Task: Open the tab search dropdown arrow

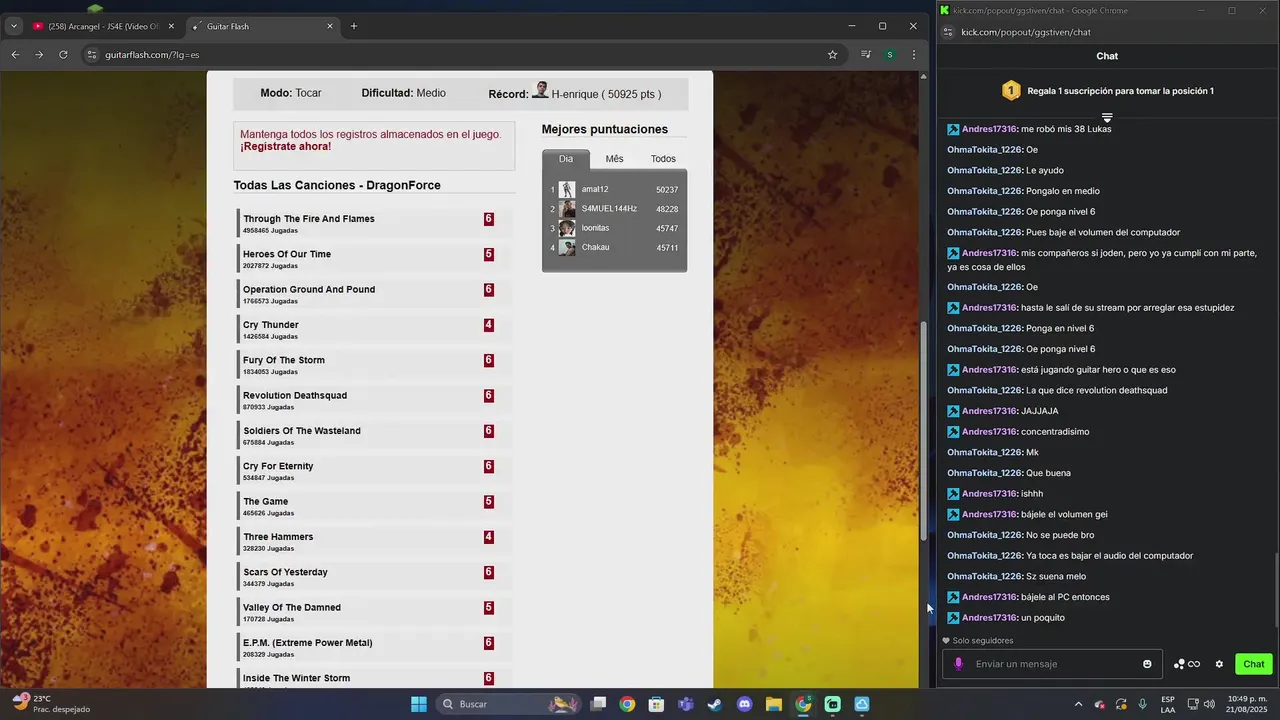Action: (x=14, y=26)
